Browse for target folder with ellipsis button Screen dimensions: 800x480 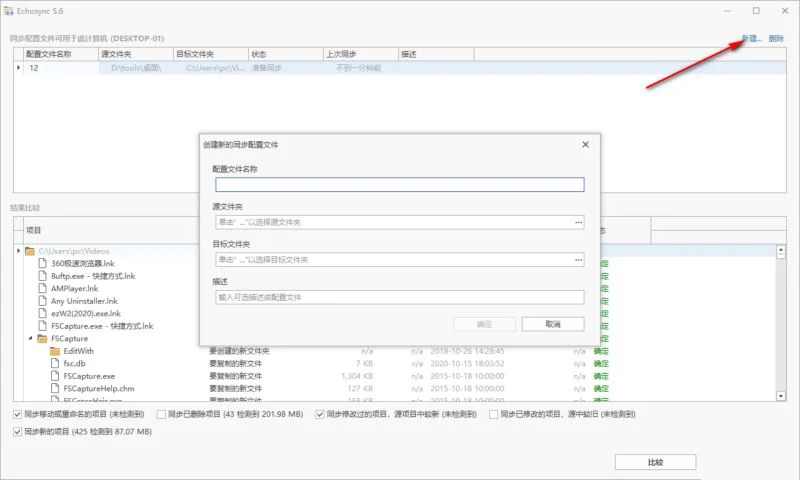click(x=578, y=260)
